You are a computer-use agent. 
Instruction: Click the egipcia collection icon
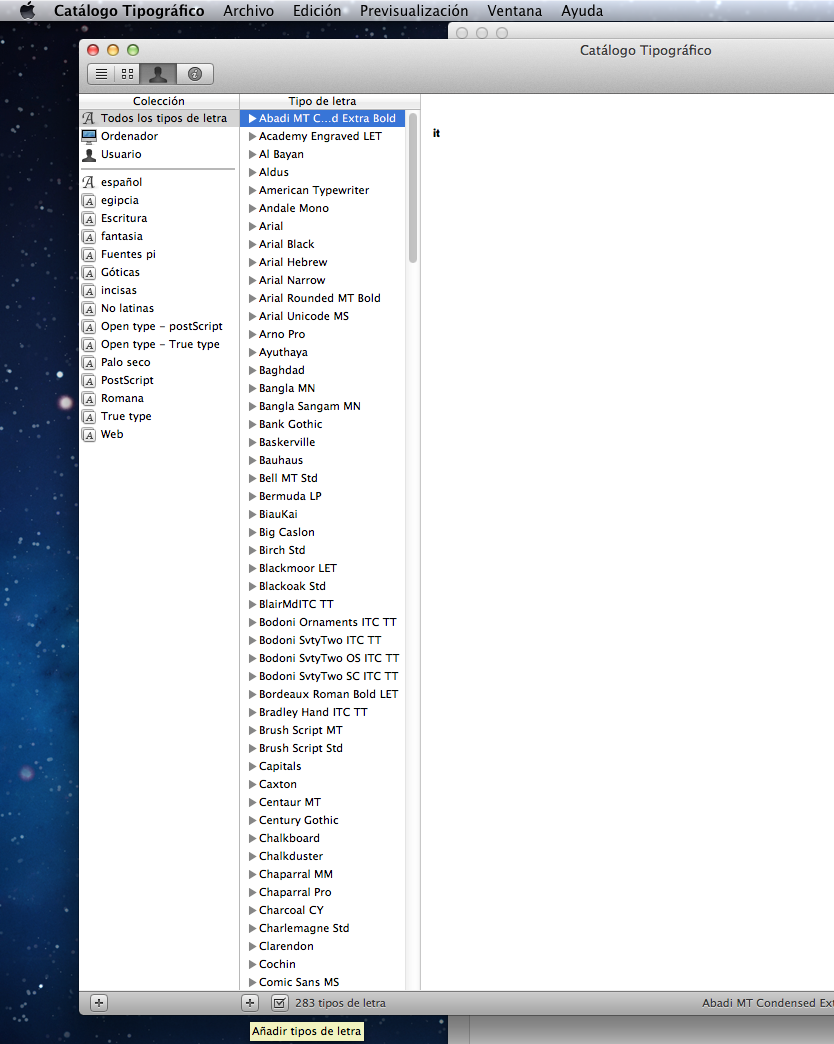pyautogui.click(x=89, y=200)
